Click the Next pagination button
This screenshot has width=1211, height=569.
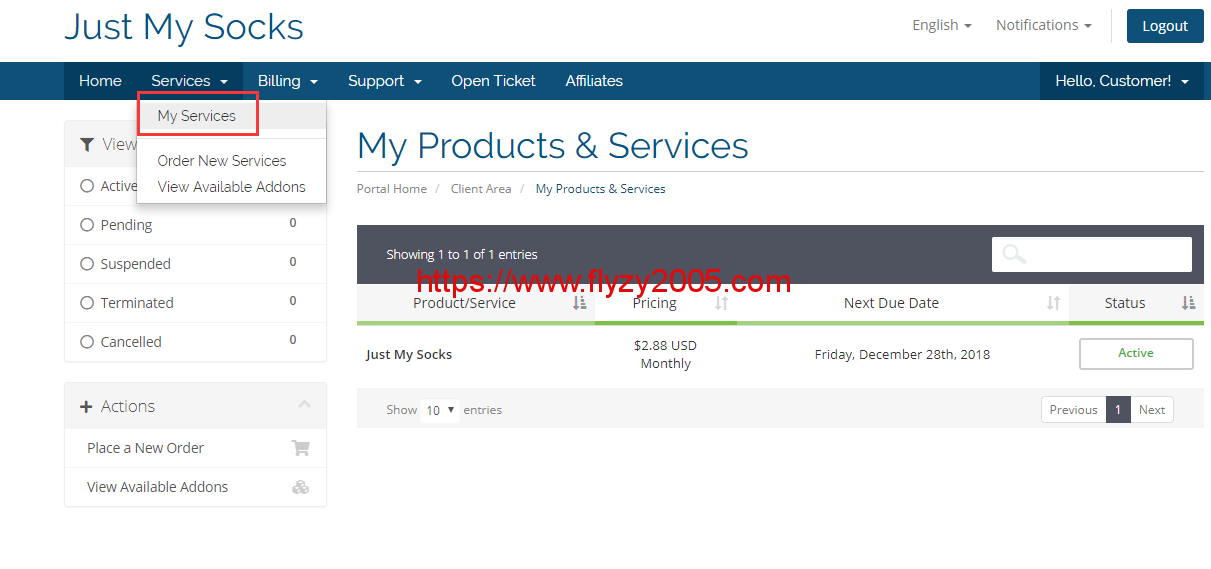pyautogui.click(x=1152, y=410)
